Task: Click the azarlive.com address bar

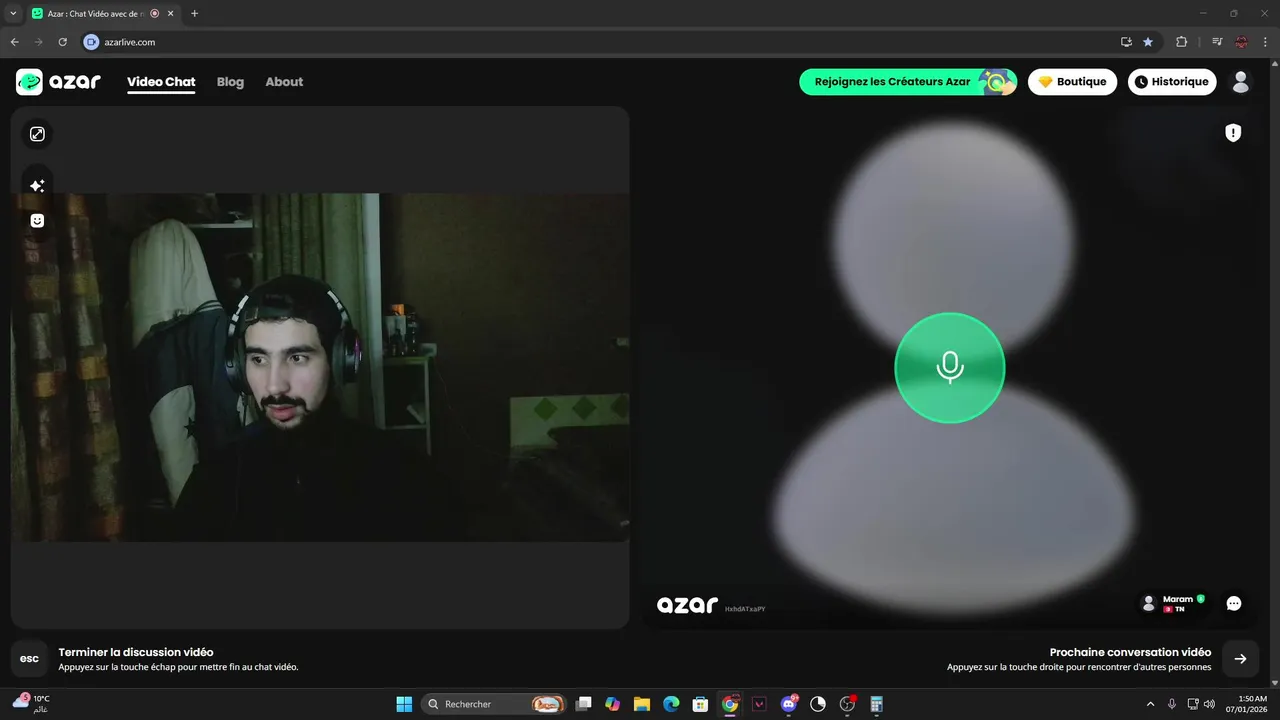Action: (600, 42)
